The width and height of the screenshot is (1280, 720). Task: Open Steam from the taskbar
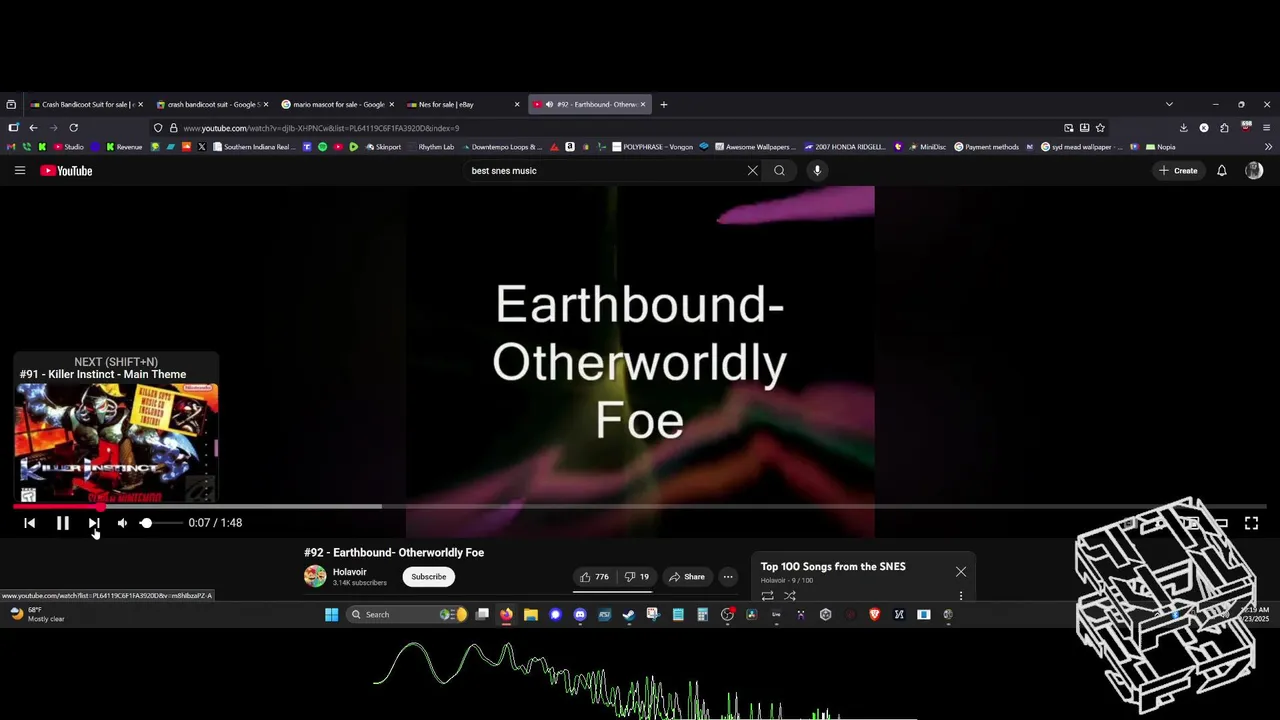tap(629, 615)
